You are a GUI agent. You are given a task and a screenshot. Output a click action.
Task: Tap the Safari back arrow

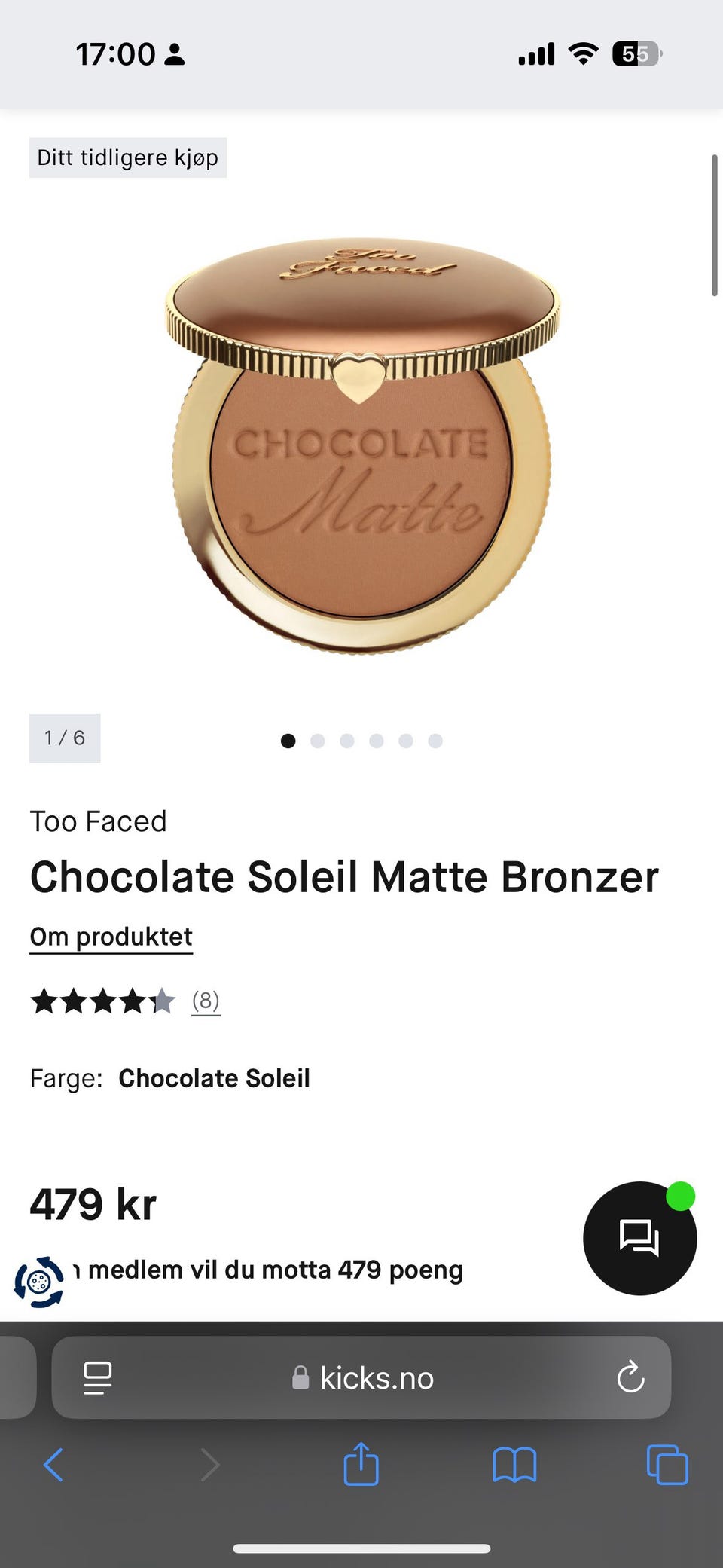point(53,1465)
